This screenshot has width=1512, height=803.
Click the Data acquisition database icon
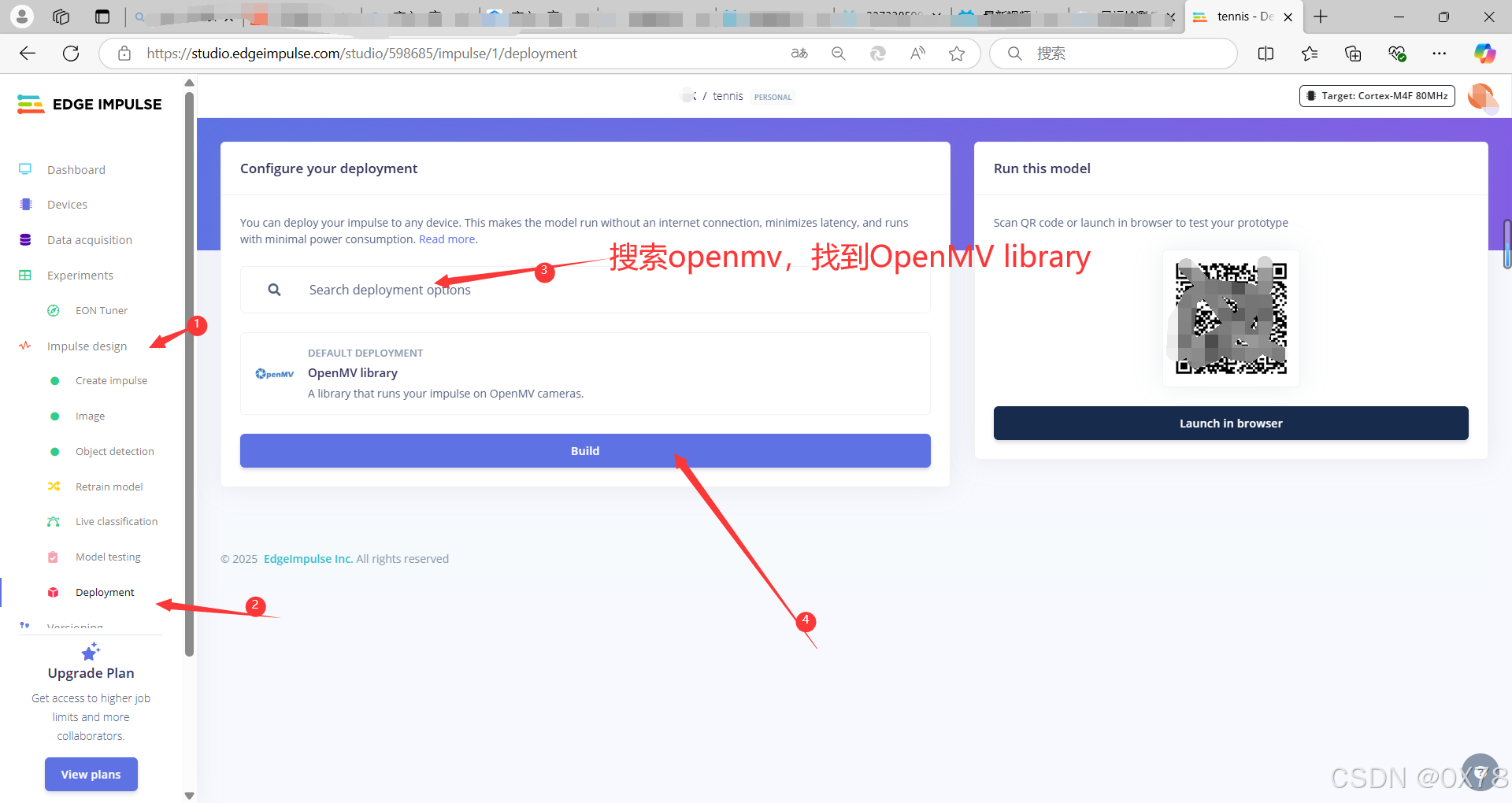click(x=25, y=240)
